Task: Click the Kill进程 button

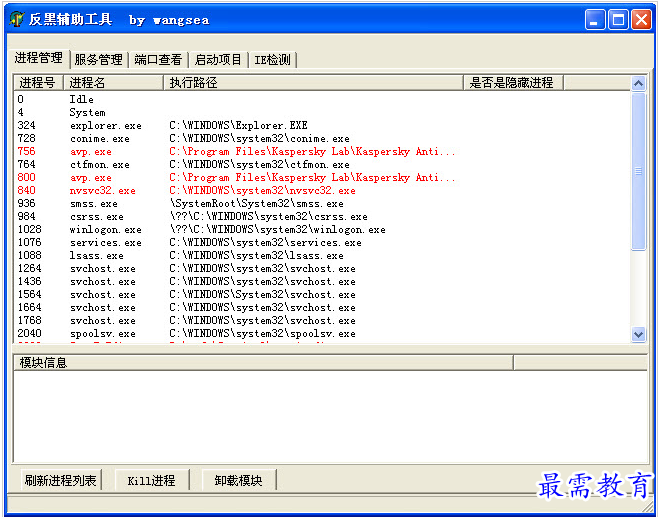Action: [151, 480]
